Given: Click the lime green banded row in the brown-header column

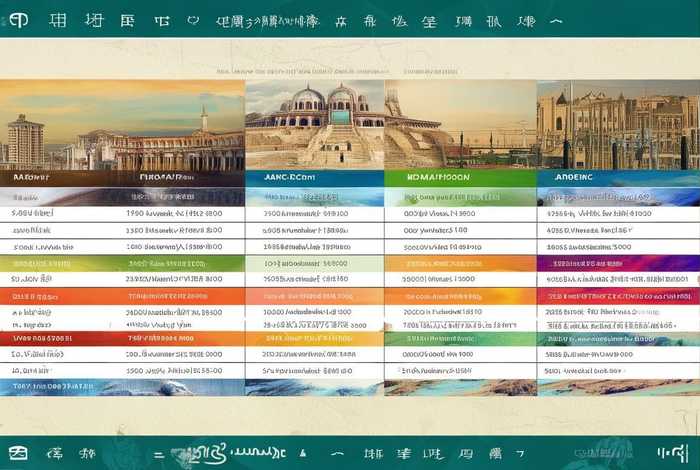Looking at the screenshot, I should tap(122, 263).
